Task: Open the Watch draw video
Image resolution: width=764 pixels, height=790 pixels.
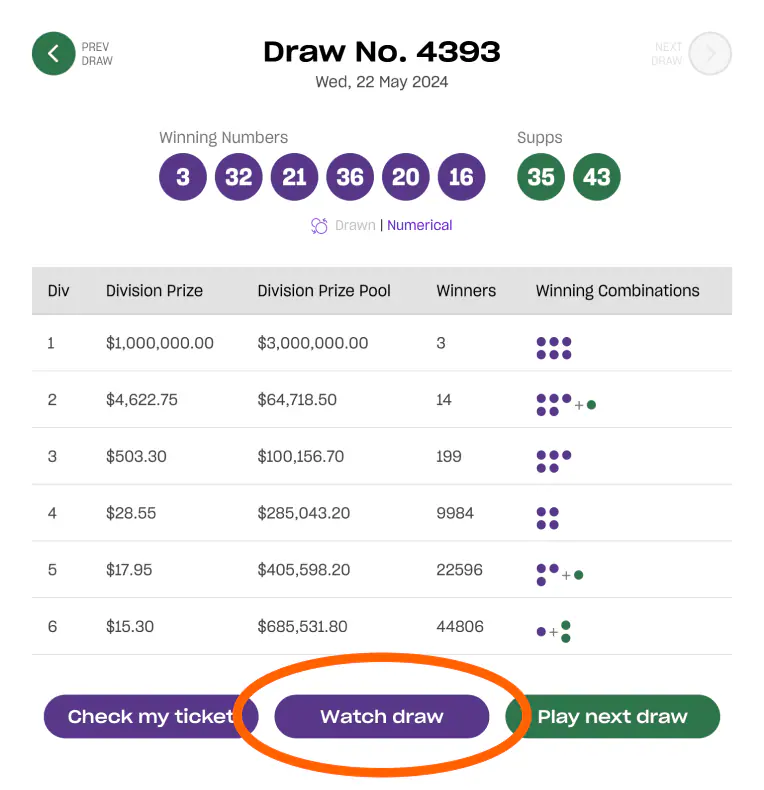Action: click(x=381, y=716)
